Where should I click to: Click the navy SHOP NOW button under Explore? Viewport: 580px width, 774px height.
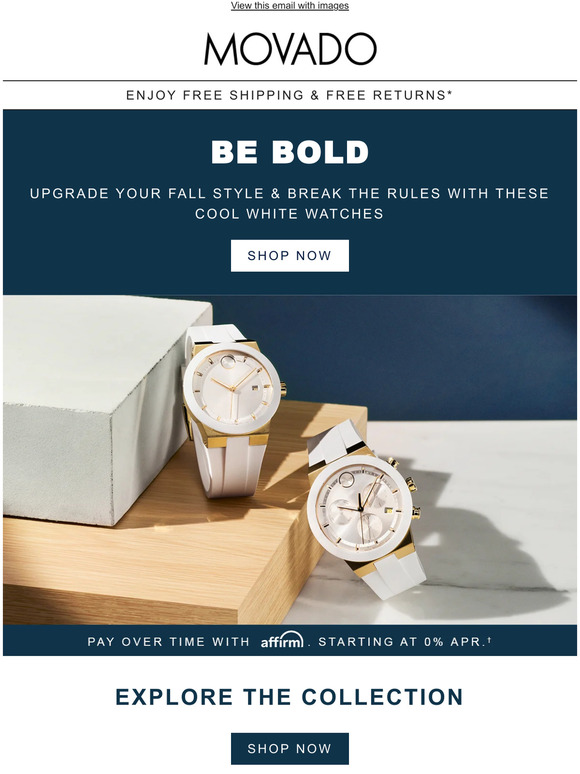tap(290, 748)
